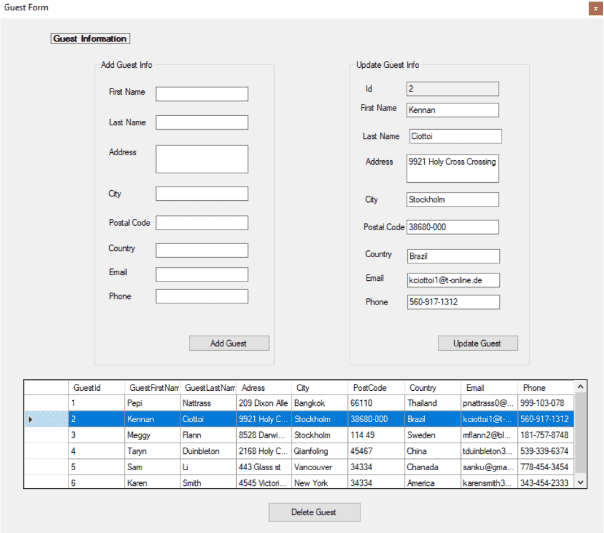Click the Phone field with 560-917-1312
Viewport: 604px width, 533px height.
[x=453, y=302]
